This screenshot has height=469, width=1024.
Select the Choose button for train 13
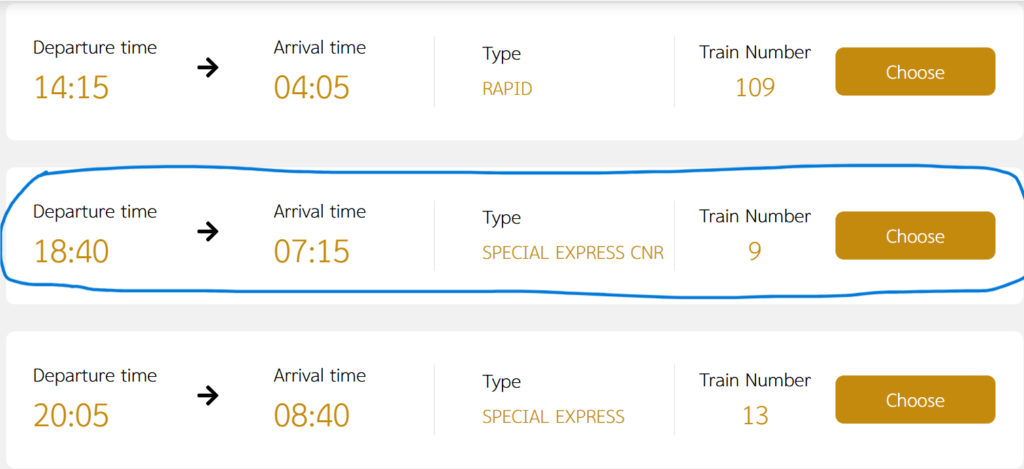(914, 400)
